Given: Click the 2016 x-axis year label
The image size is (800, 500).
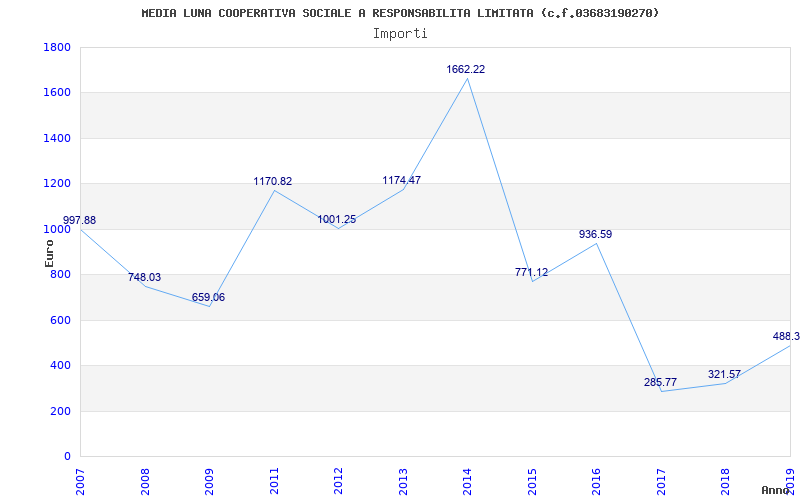Looking at the screenshot, I should pos(596,481).
